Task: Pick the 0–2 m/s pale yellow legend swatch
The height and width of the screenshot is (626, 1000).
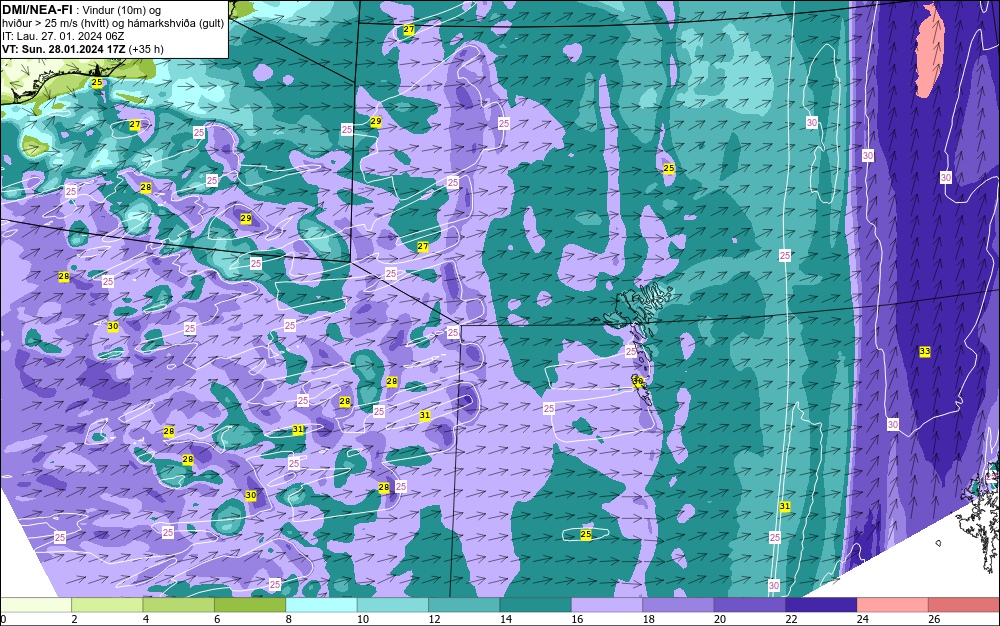Action: [x=36, y=605]
